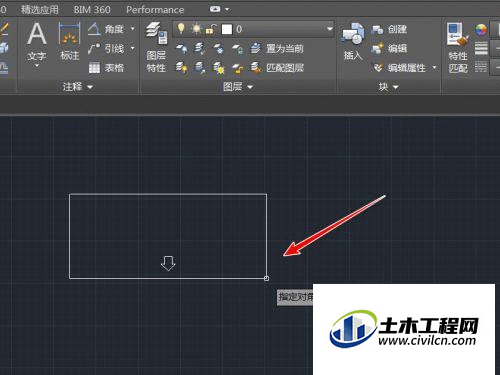
Task: Click the object color wheel icon
Action: (481, 30)
